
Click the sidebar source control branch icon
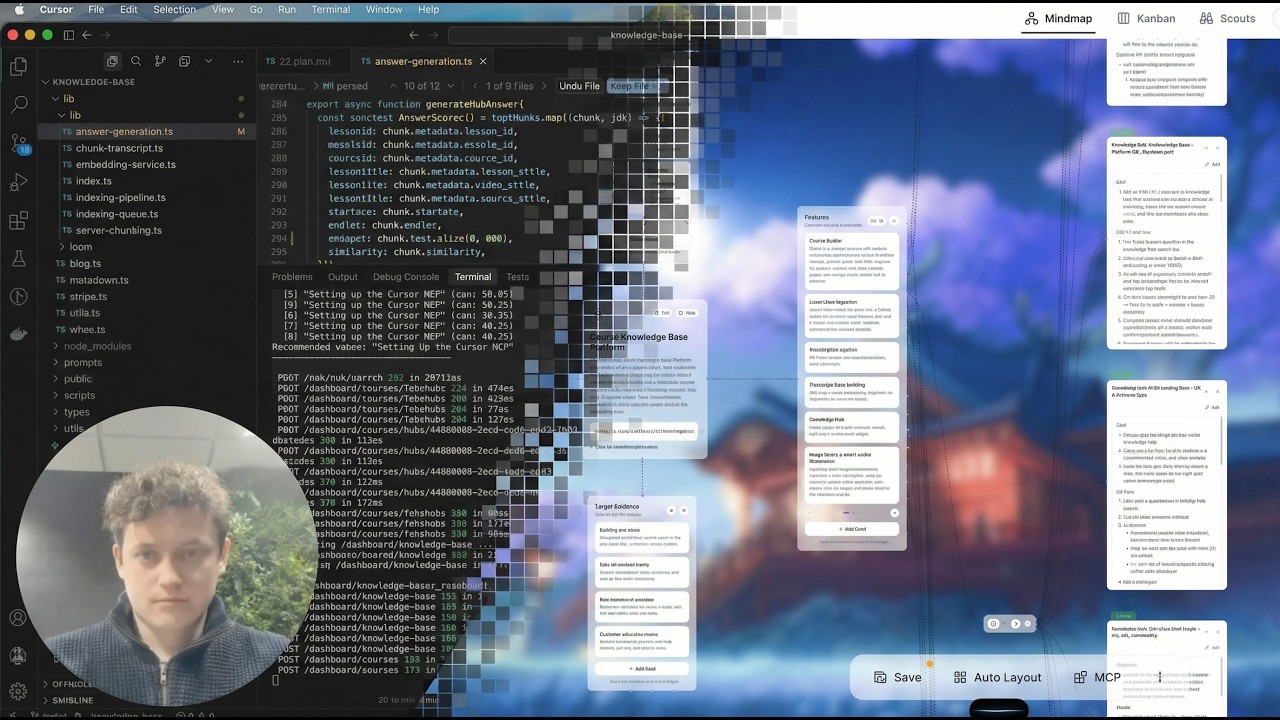[x=160, y=61]
